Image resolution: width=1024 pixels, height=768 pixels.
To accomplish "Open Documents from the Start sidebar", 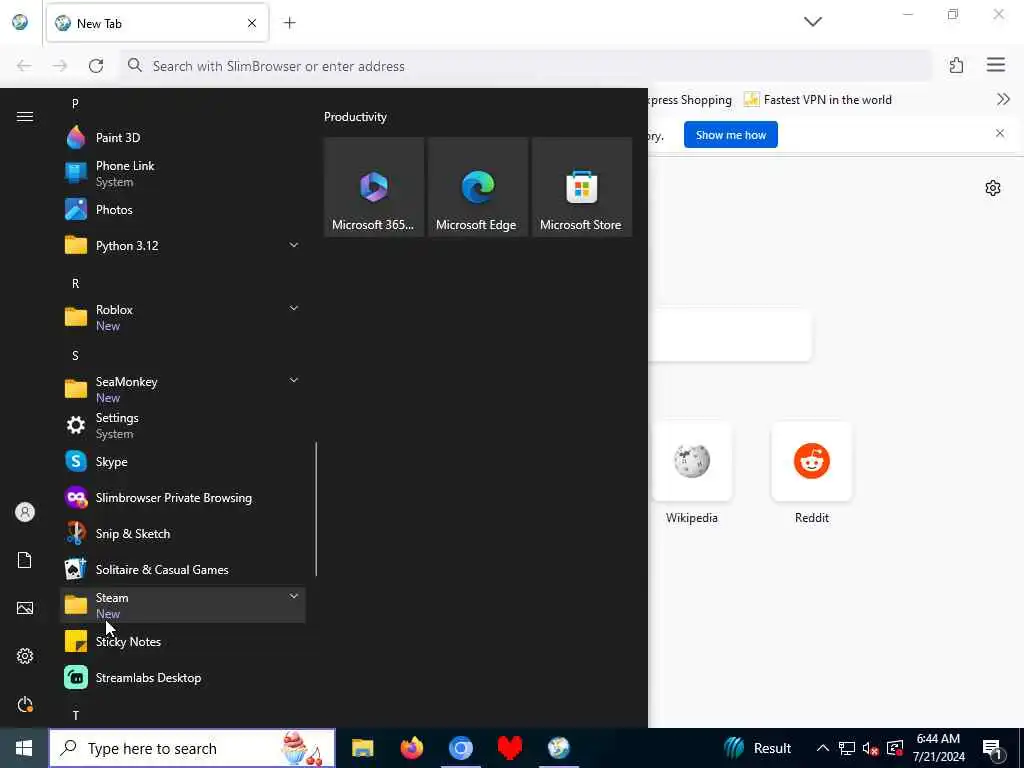I will point(25,560).
